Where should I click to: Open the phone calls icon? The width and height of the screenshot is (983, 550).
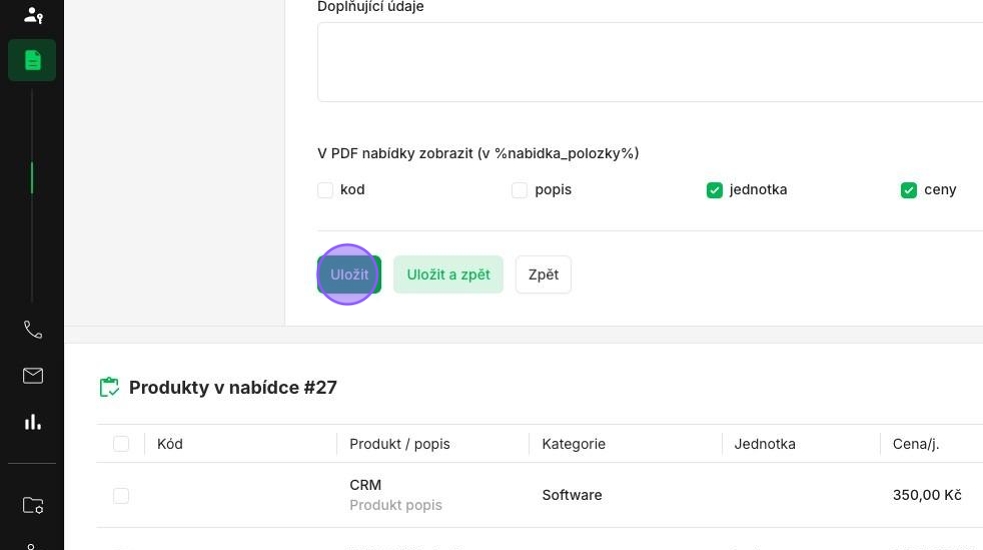tap(33, 330)
